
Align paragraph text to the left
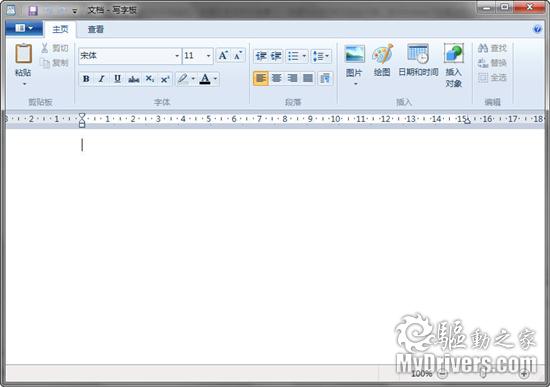(x=261, y=78)
